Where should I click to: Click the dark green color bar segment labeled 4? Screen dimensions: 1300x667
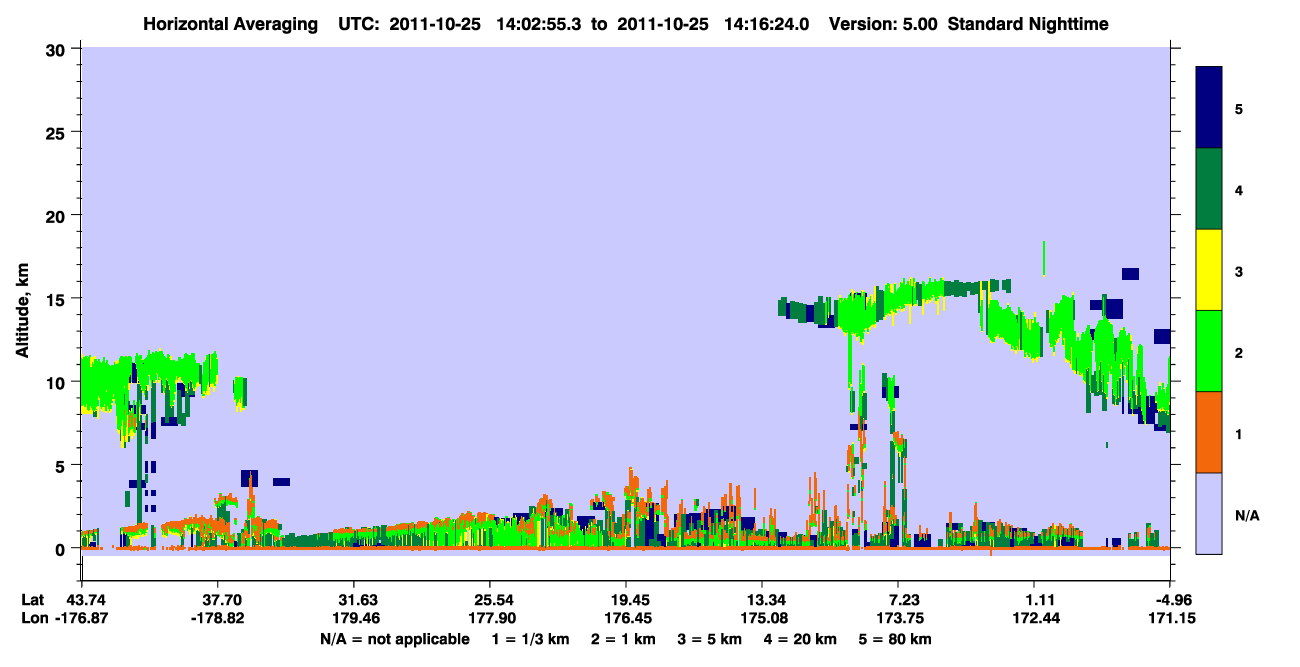(x=1210, y=189)
